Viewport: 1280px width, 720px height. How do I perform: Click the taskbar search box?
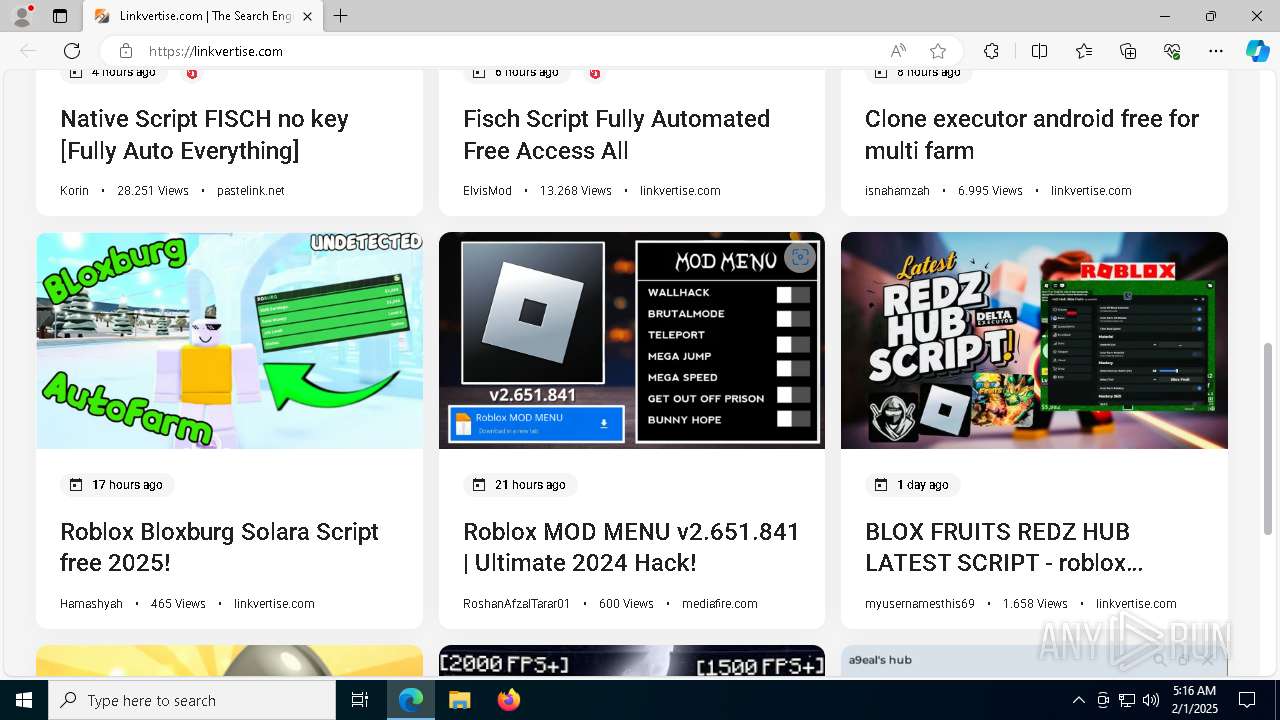[192, 700]
